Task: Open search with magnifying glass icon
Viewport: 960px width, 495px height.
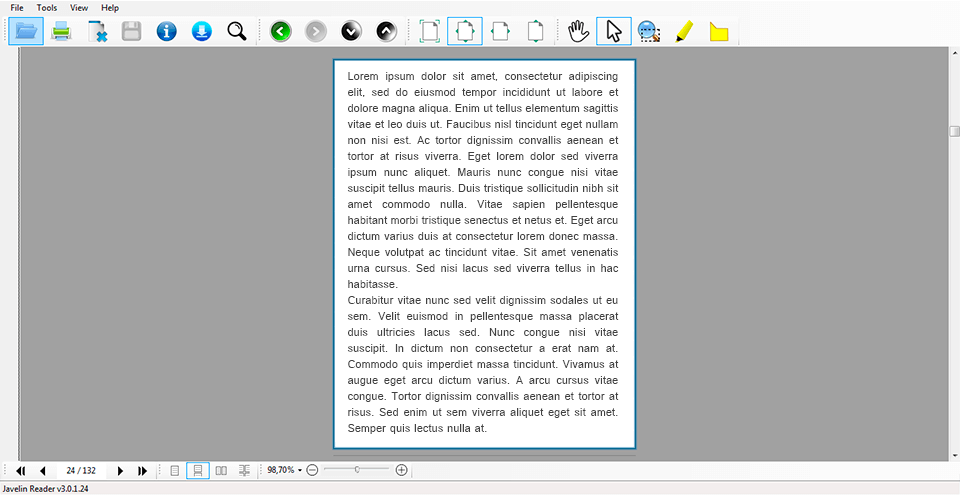Action: tap(237, 31)
